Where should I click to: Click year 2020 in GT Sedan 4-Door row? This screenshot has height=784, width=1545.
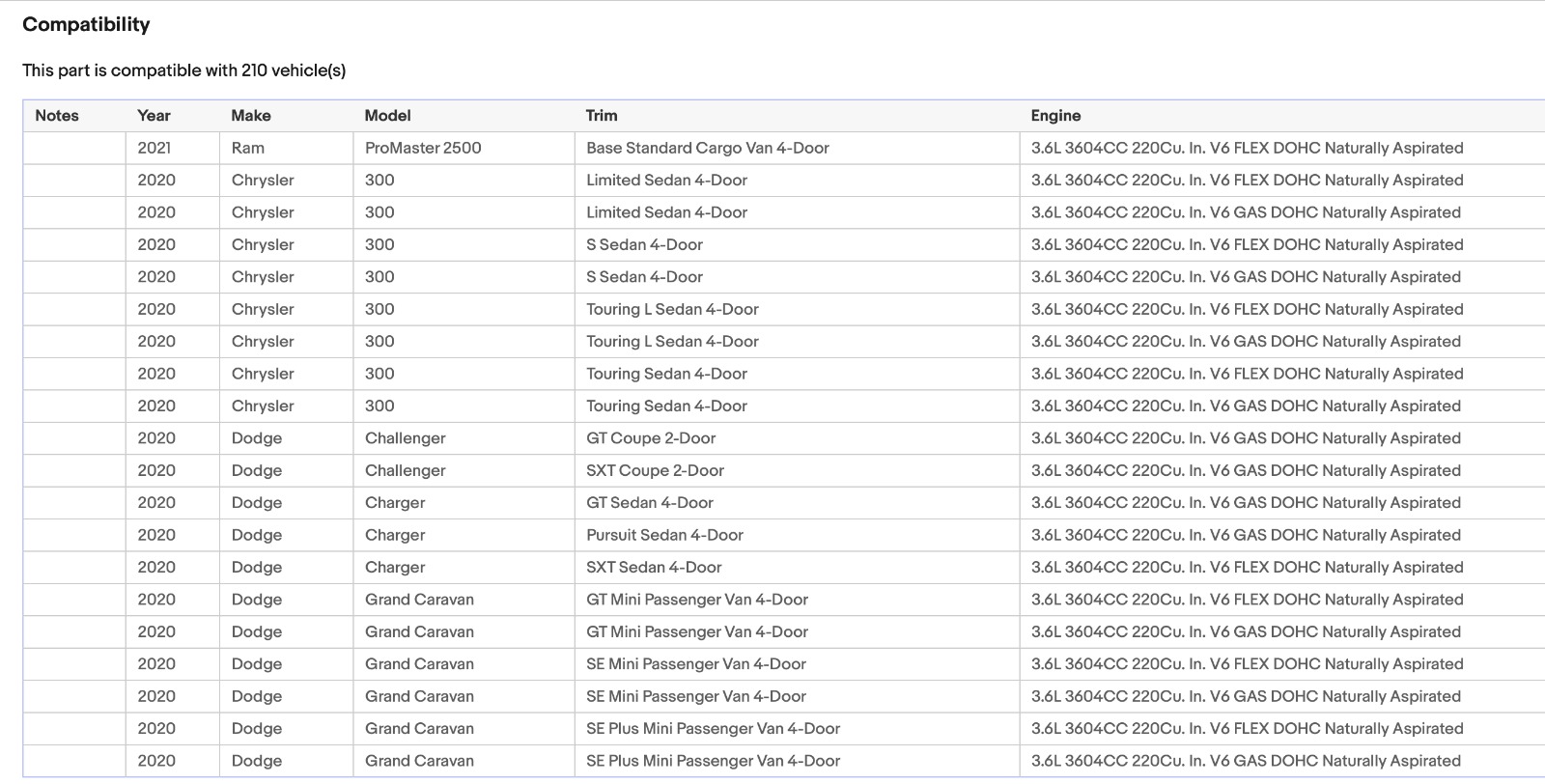(x=156, y=503)
